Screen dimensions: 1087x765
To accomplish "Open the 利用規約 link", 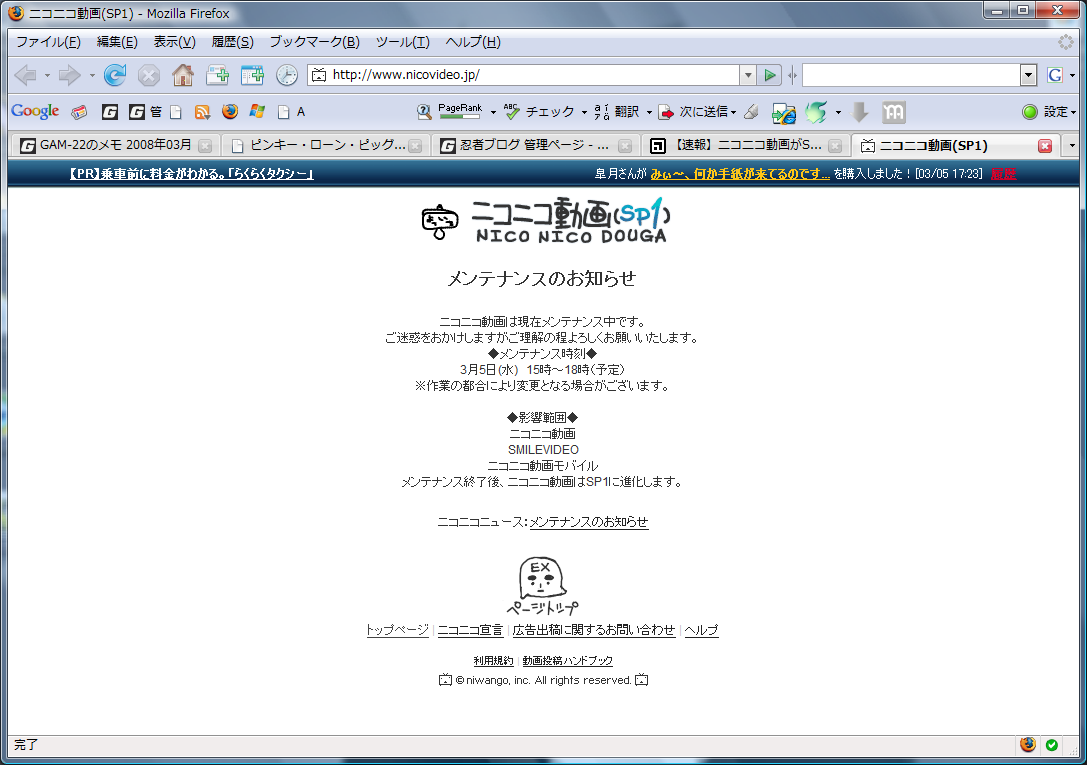I will [x=493, y=661].
